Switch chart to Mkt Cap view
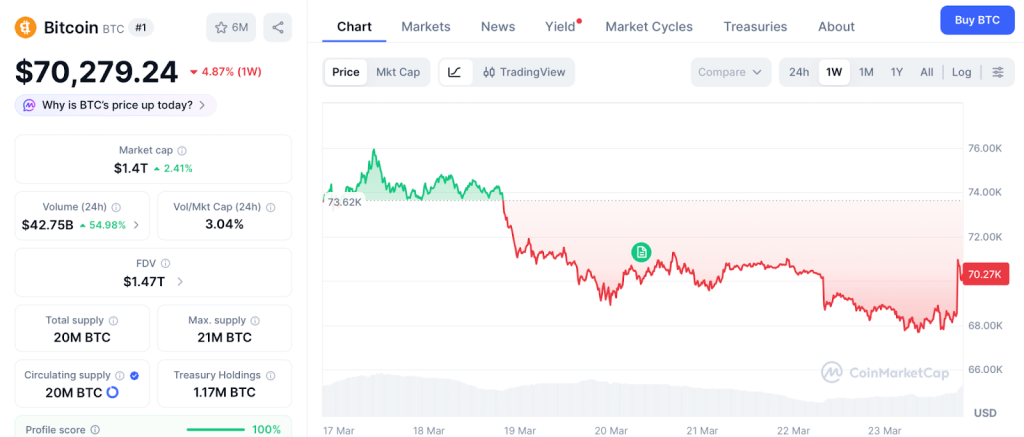The height and width of the screenshot is (437, 1024). [398, 72]
